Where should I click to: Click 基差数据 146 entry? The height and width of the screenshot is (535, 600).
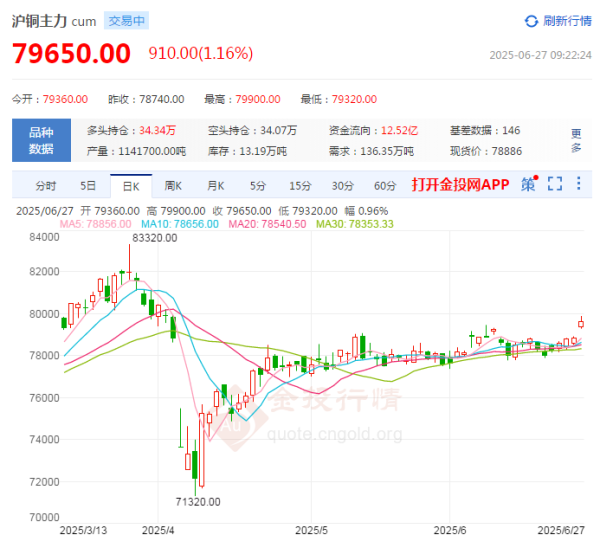(x=485, y=130)
